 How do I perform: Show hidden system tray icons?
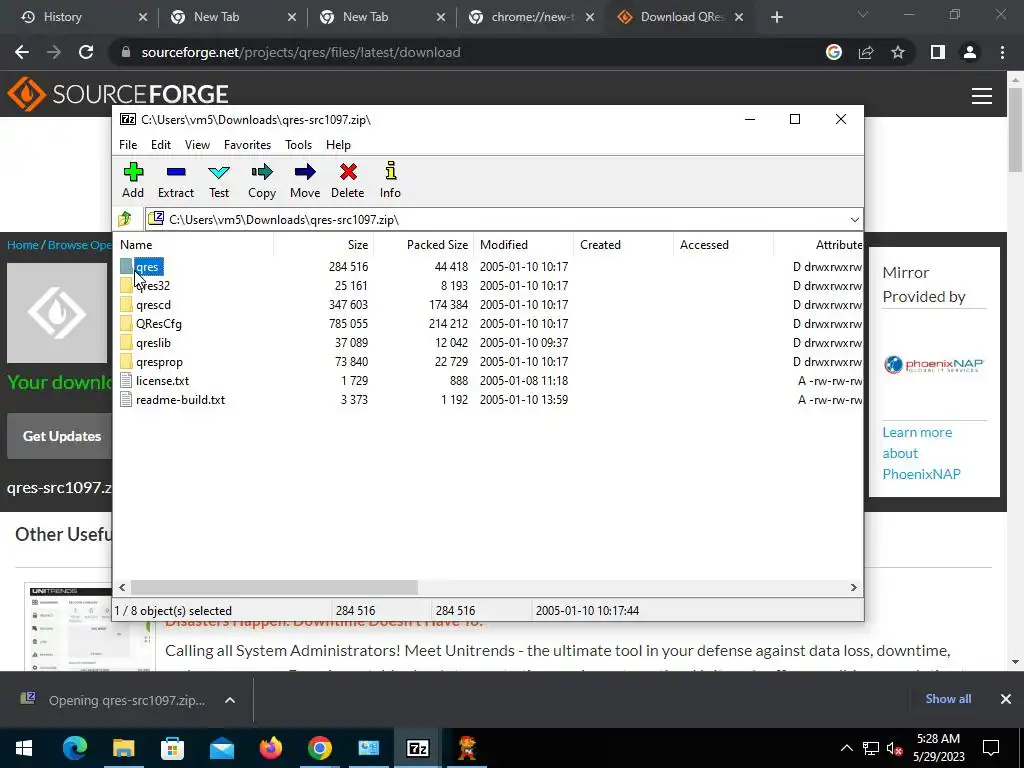(846, 748)
